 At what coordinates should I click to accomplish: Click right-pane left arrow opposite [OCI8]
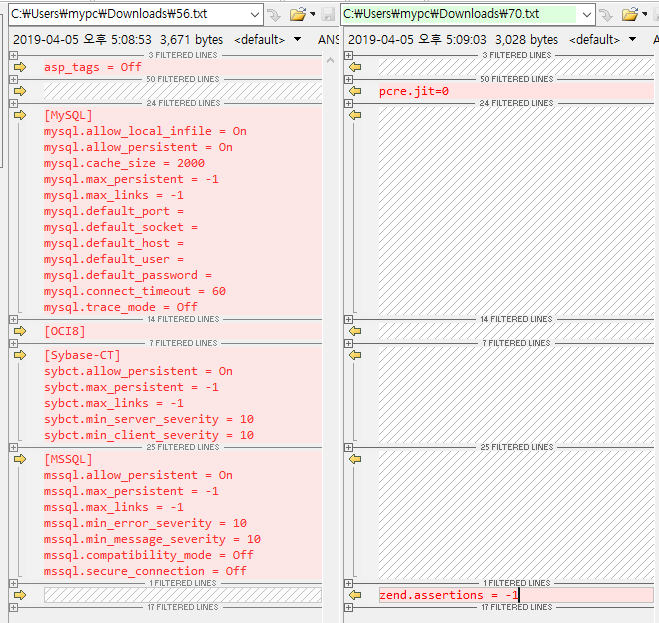355,331
